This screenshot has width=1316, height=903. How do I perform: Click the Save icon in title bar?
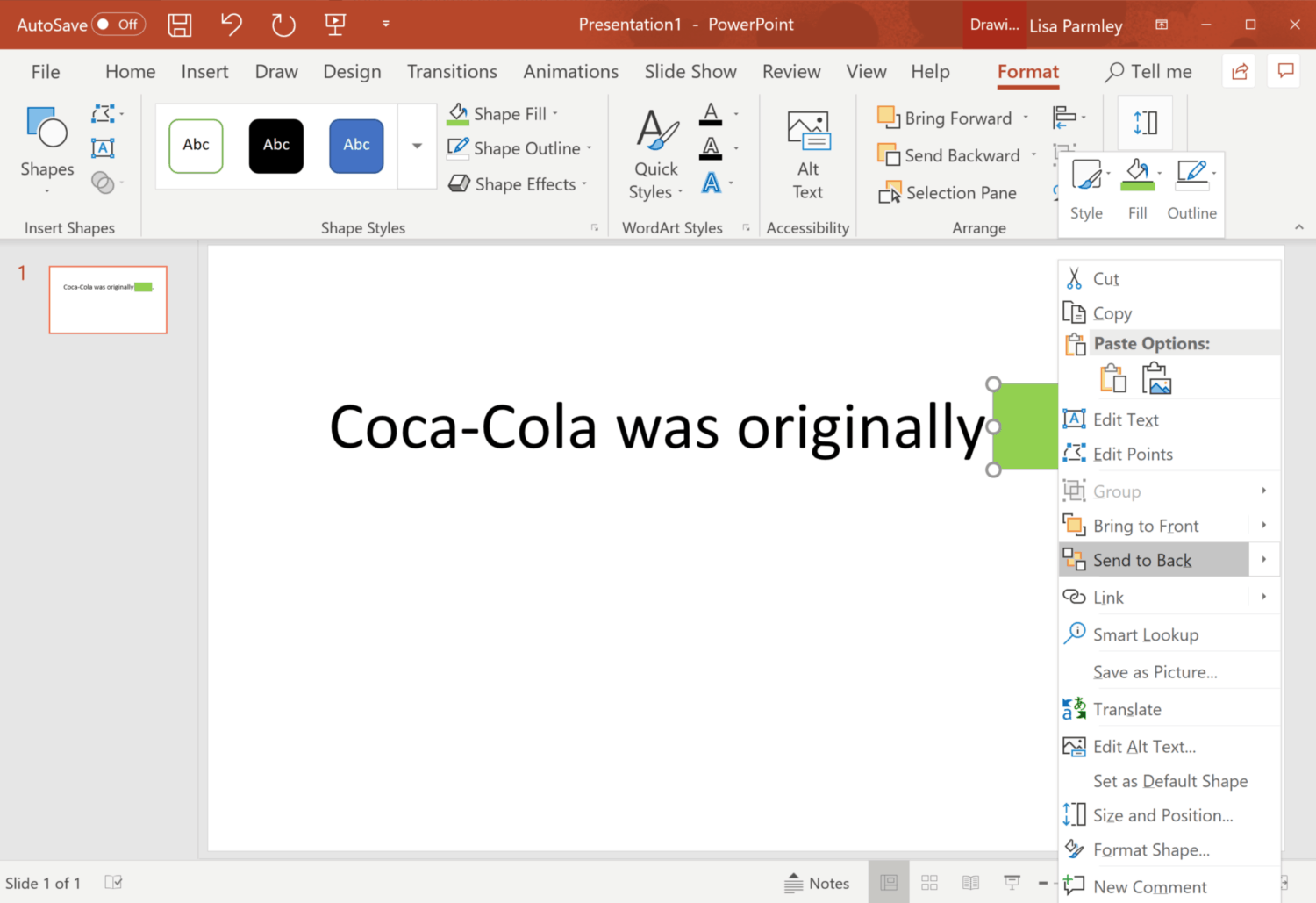[x=180, y=25]
